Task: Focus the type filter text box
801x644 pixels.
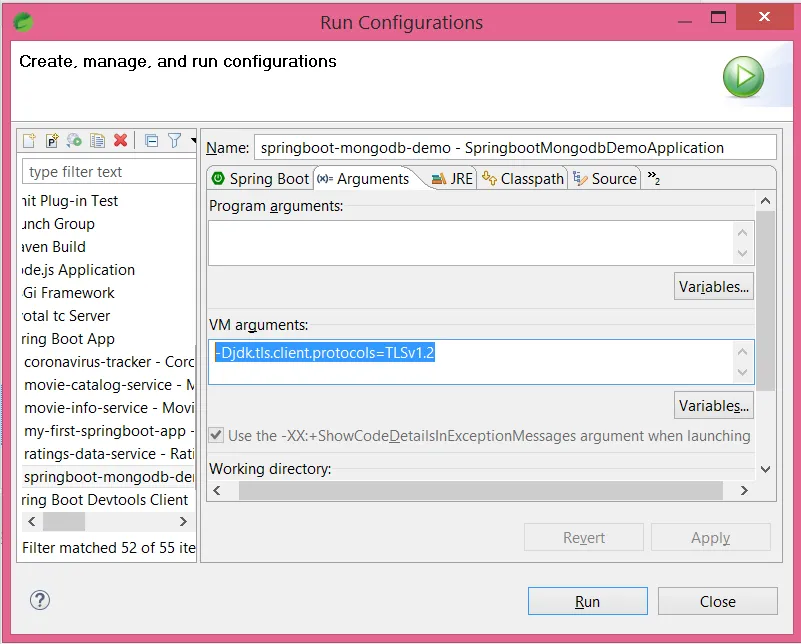Action: point(109,172)
